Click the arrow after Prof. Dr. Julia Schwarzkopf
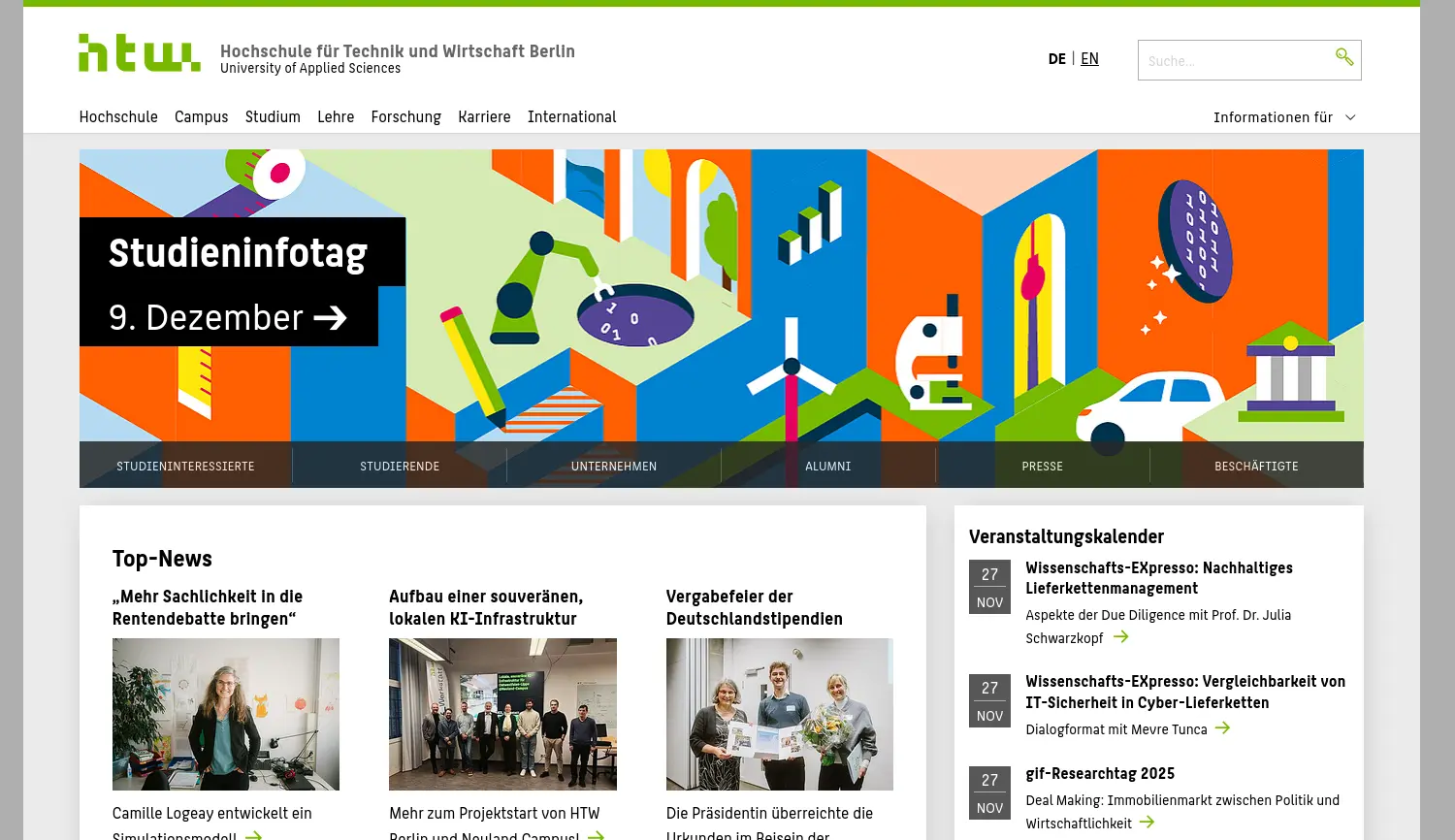 click(1120, 637)
